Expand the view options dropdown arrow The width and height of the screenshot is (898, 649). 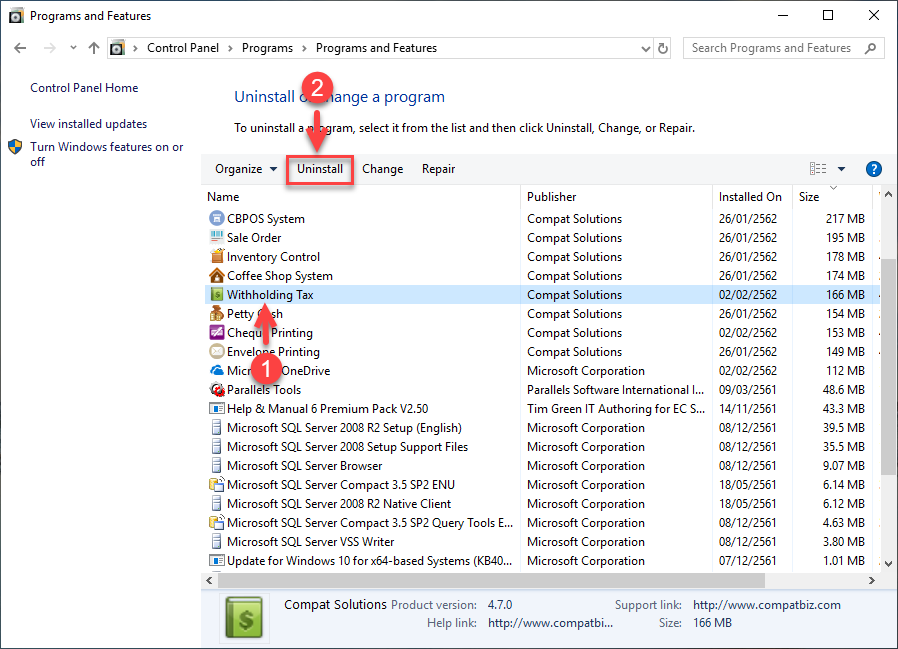(x=841, y=169)
